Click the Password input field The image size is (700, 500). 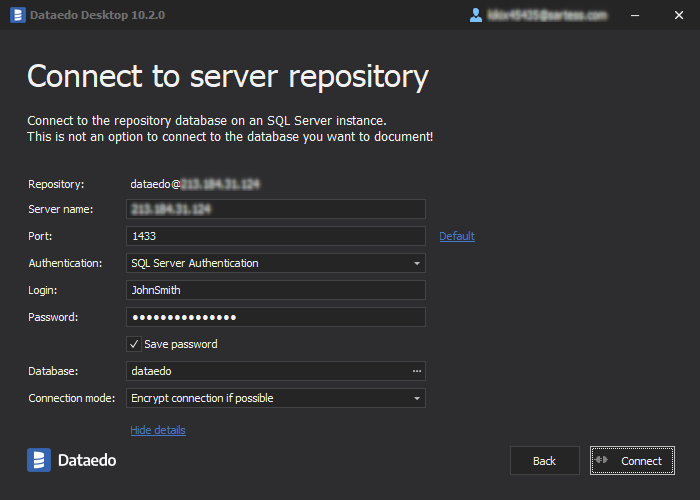coord(276,317)
